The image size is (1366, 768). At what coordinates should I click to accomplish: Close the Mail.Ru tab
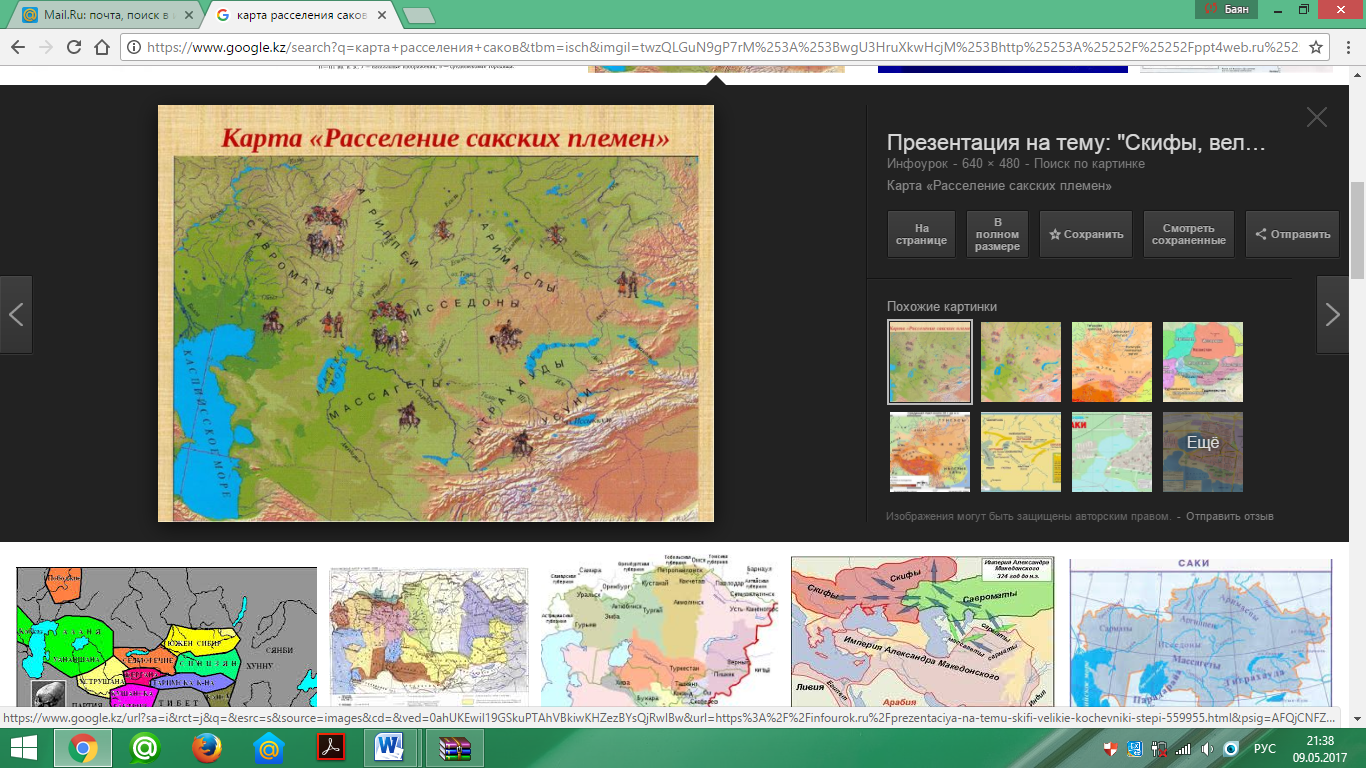click(x=190, y=15)
